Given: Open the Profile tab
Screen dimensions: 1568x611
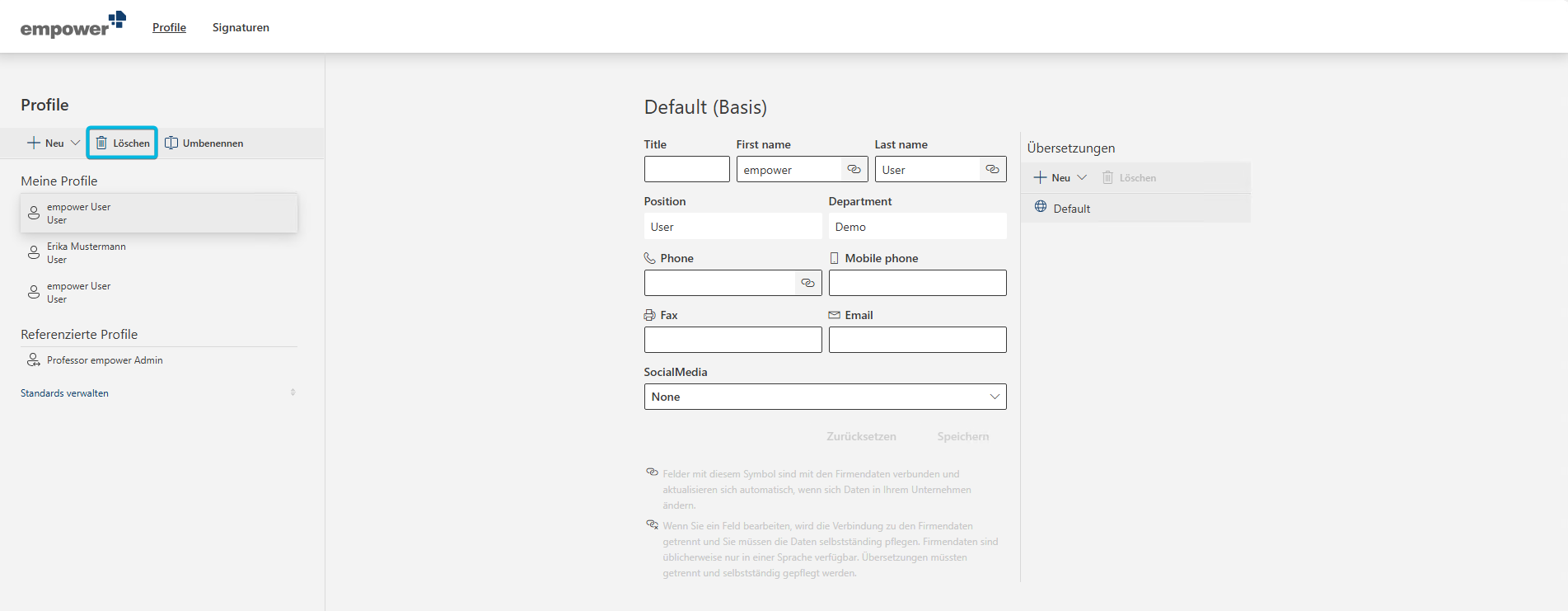Looking at the screenshot, I should (169, 27).
